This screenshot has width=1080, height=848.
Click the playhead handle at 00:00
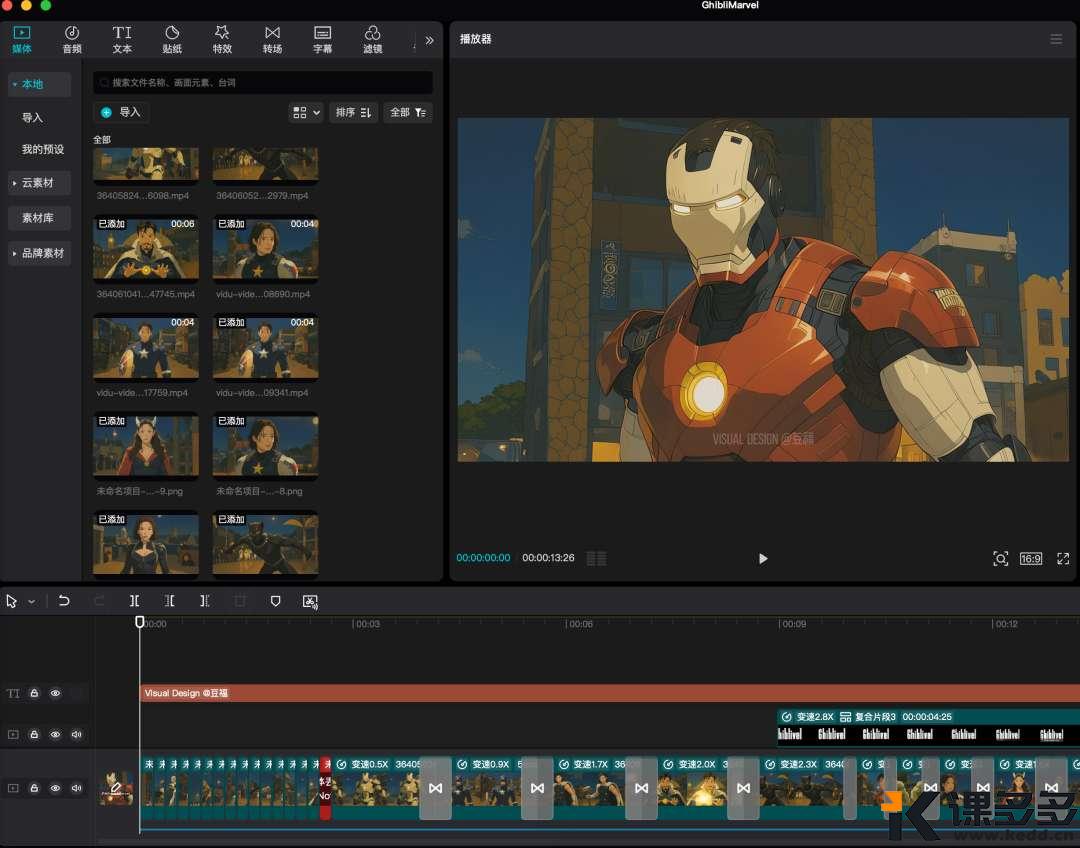[140, 622]
